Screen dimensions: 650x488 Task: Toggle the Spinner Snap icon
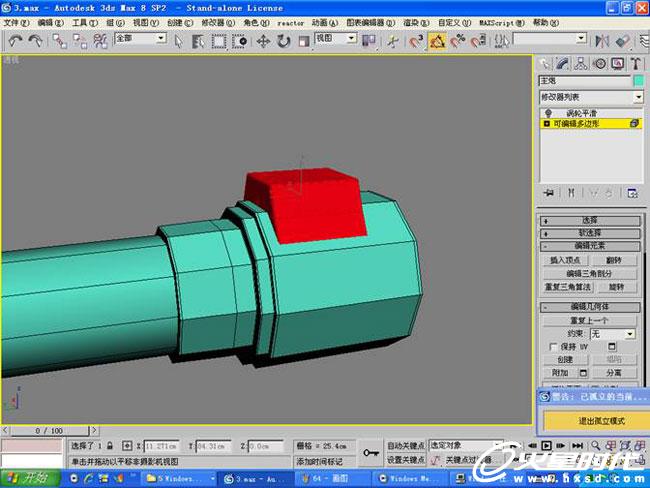pyautogui.click(x=478, y=41)
